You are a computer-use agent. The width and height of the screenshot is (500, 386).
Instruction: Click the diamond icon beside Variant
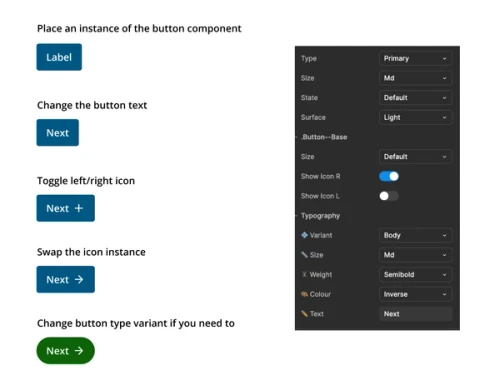pos(304,235)
